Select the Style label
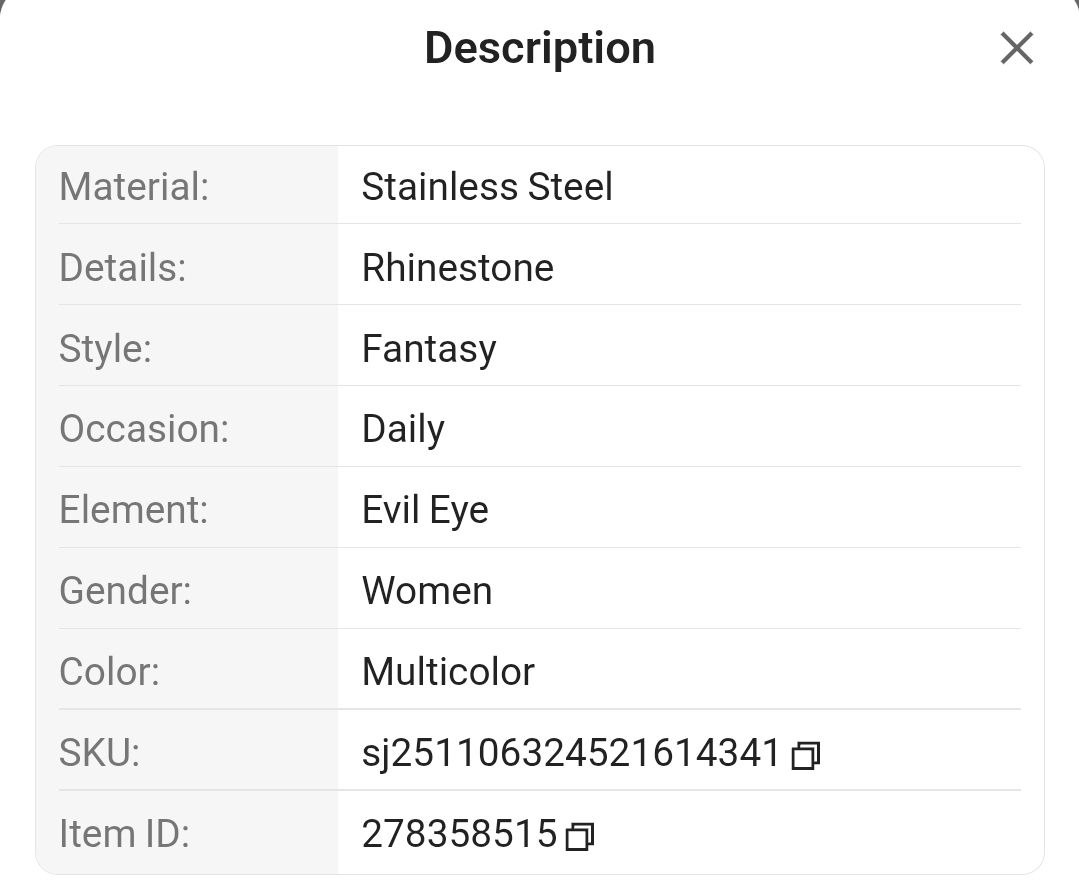Screen dimensions: 1079x888 tap(105, 348)
